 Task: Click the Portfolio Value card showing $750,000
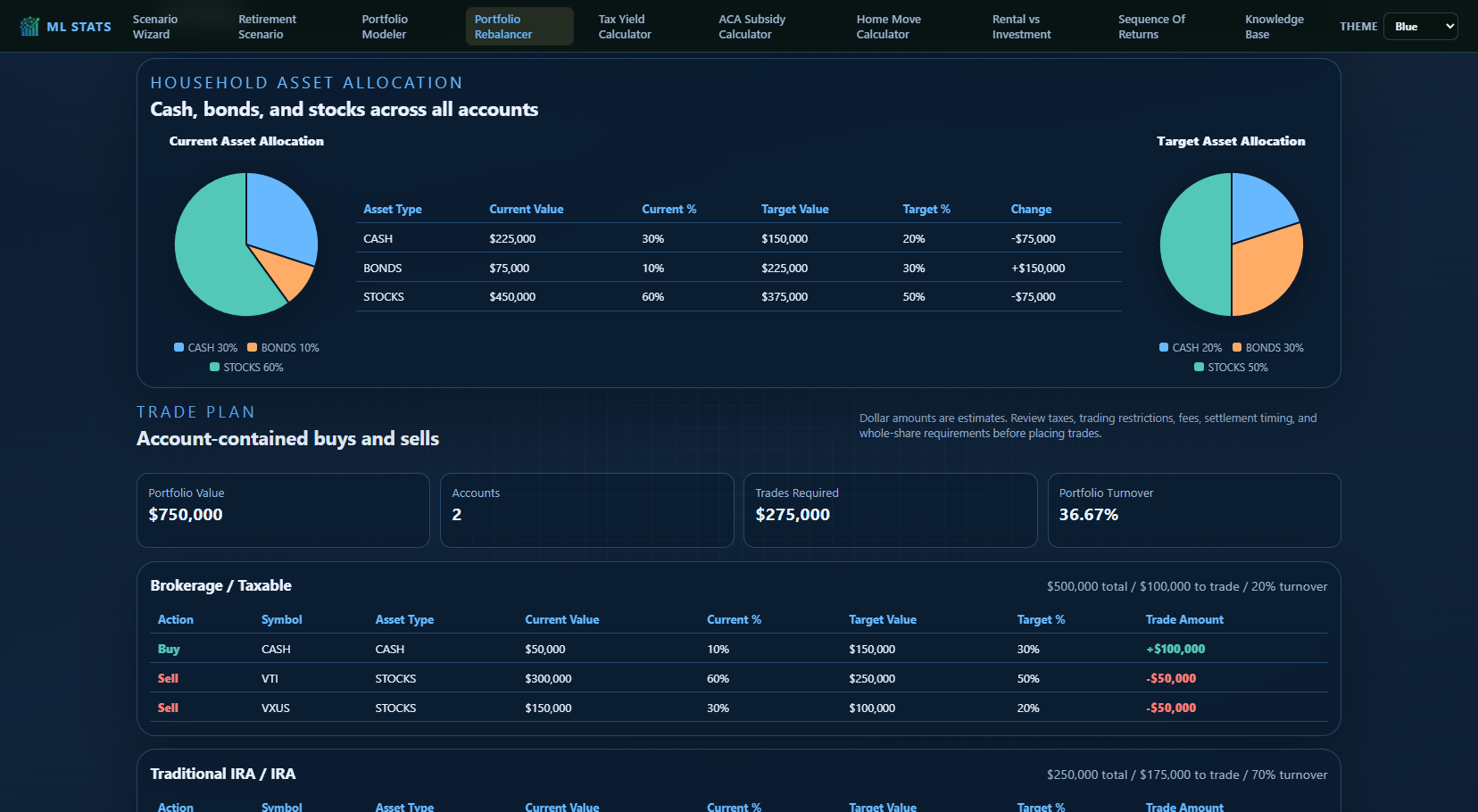[x=283, y=510]
